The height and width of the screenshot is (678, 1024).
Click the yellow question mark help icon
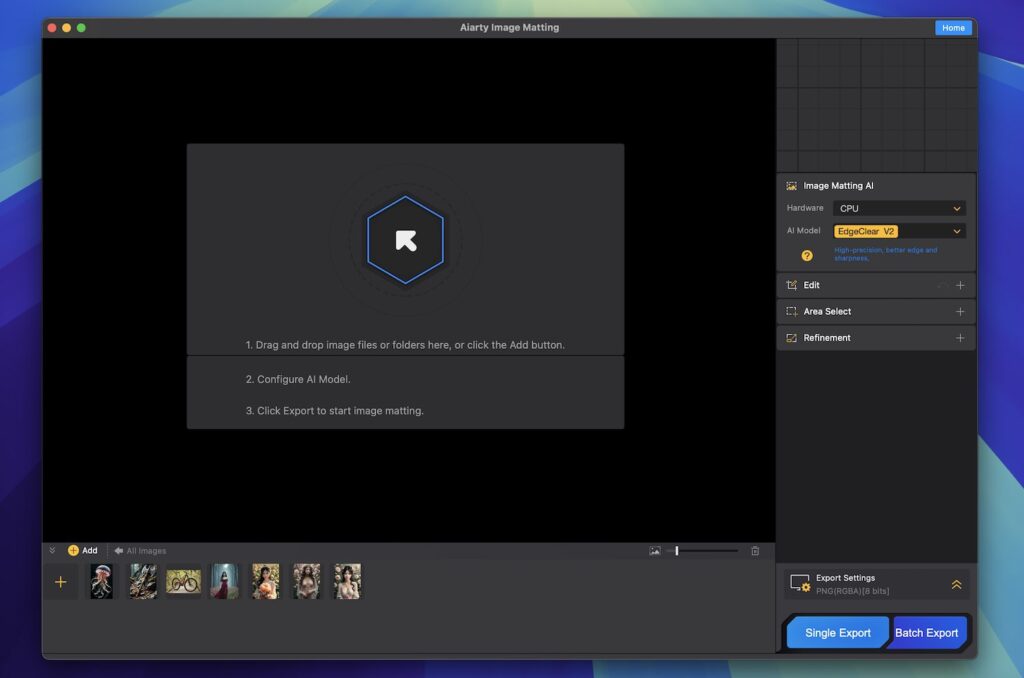807,255
